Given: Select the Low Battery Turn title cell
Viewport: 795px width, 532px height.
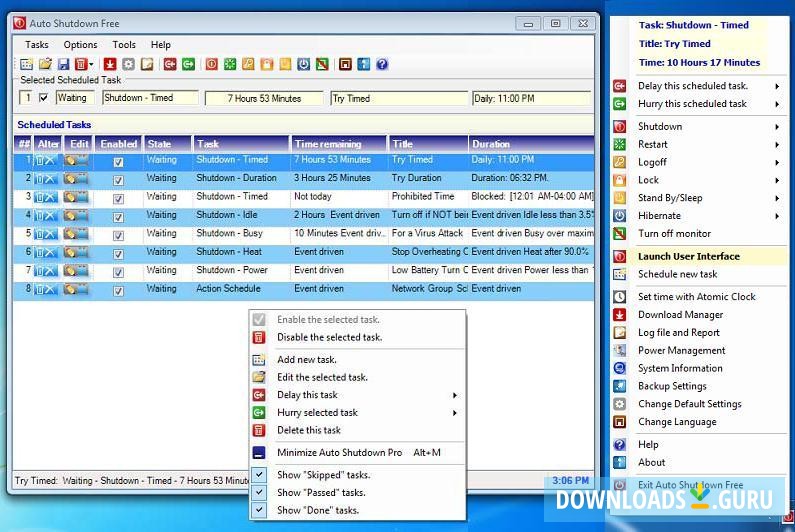Looking at the screenshot, I should [x=429, y=270].
